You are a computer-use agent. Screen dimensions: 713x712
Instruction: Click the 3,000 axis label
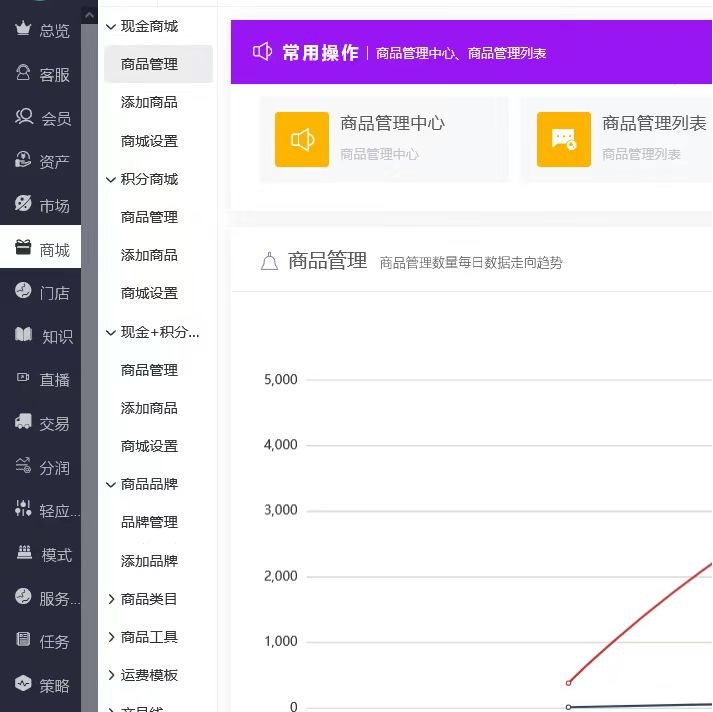[281, 510]
